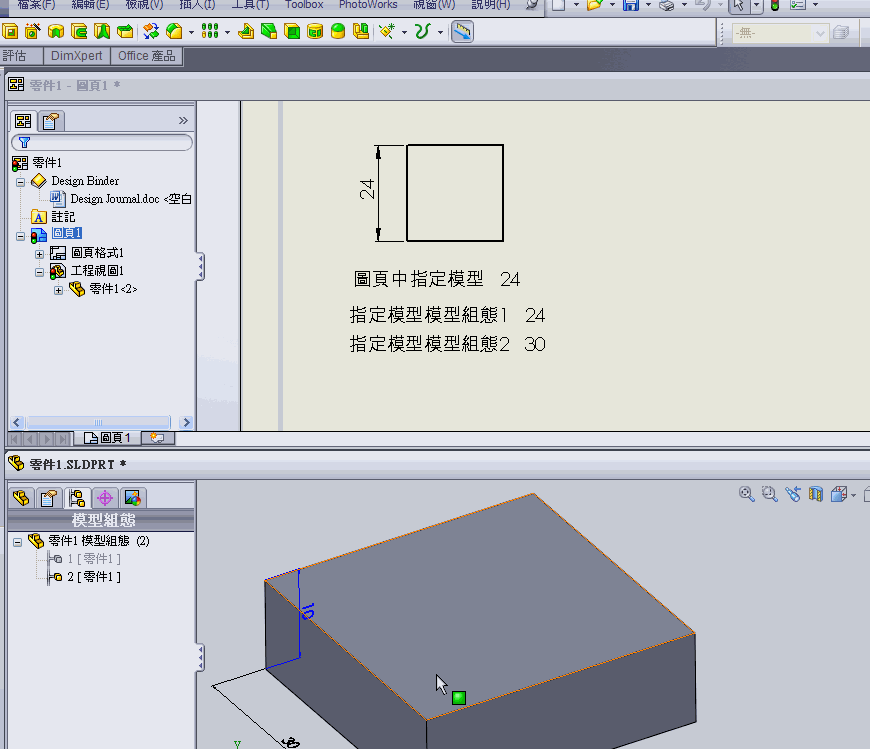
Task: Open the Hole Wizard tool
Action: tap(33, 32)
